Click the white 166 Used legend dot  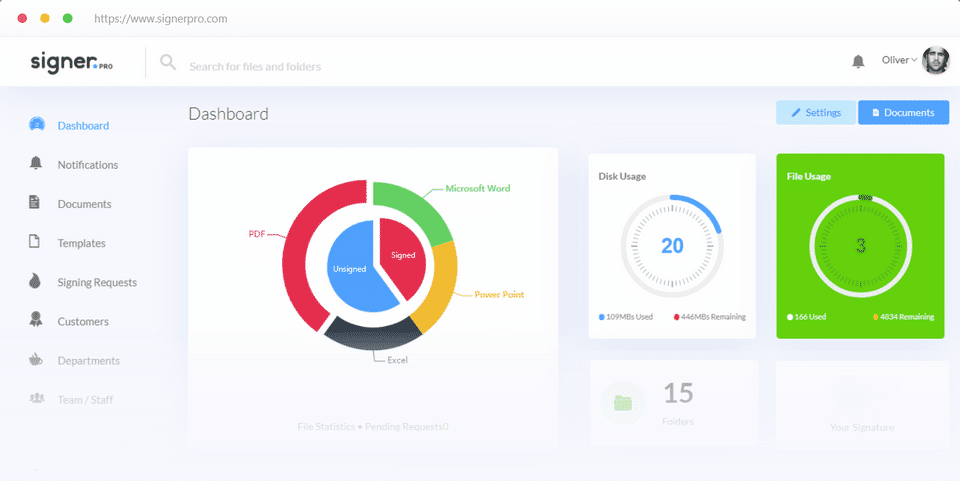pyautogui.click(x=790, y=317)
